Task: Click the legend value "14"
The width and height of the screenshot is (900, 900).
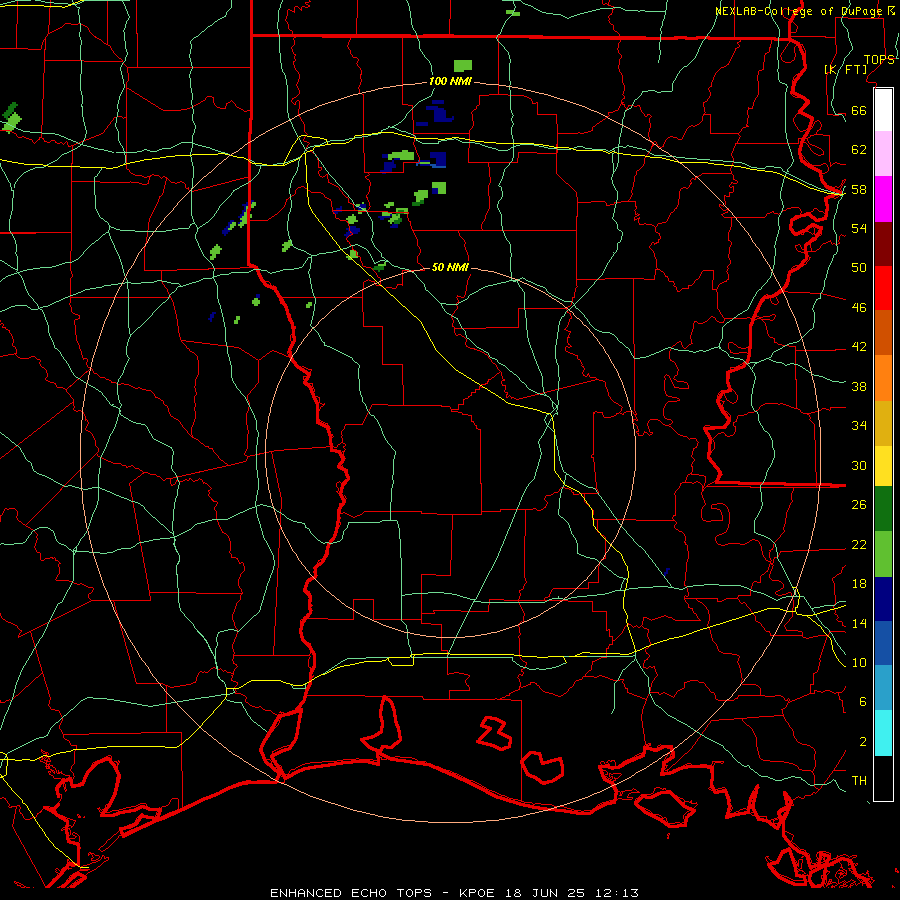Action: 859,623
